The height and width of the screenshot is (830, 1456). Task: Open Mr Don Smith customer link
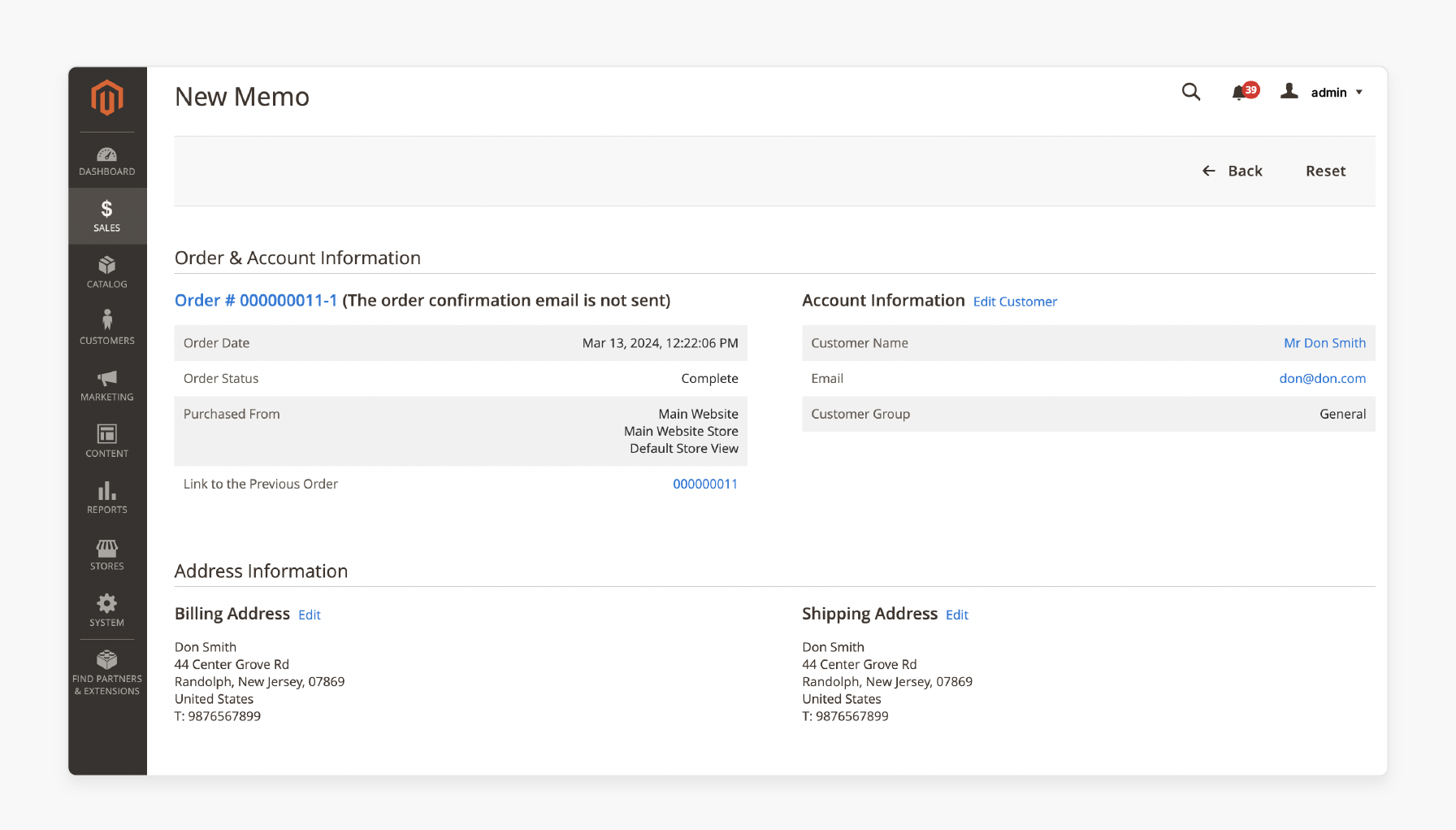[1324, 343]
